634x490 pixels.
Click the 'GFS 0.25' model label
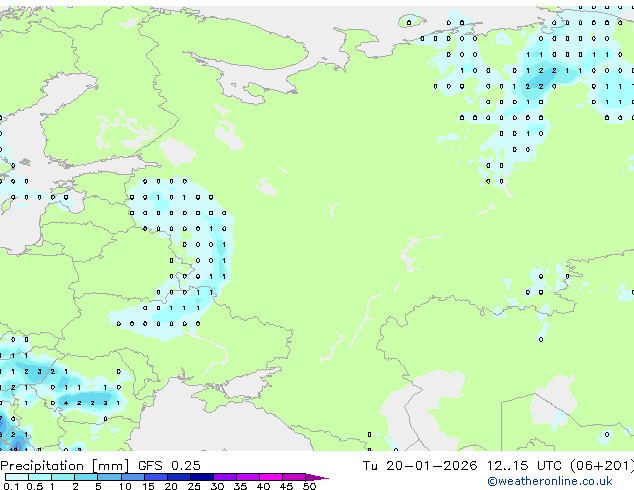(x=169, y=466)
